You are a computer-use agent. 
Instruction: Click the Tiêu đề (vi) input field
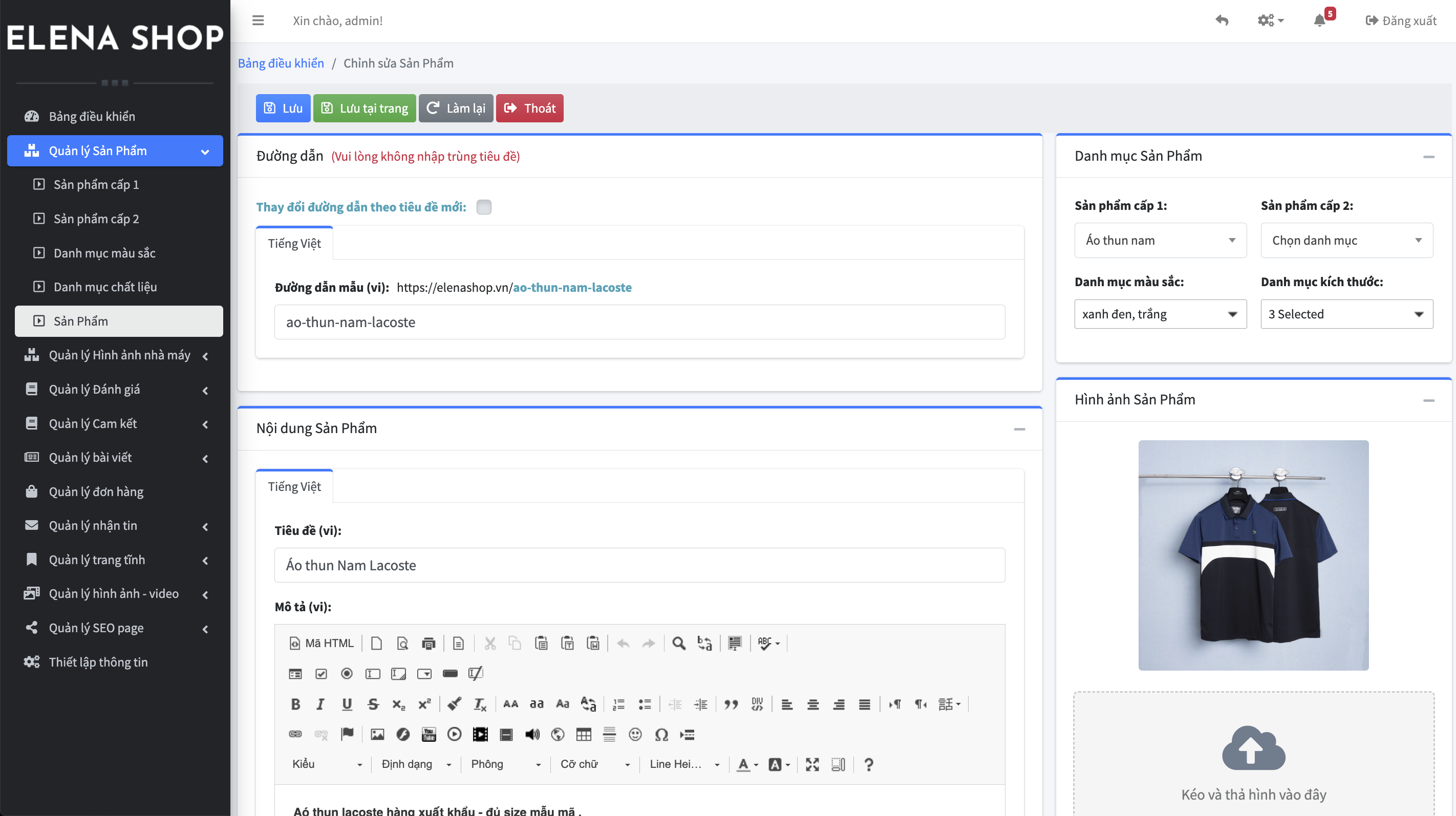(x=639, y=565)
